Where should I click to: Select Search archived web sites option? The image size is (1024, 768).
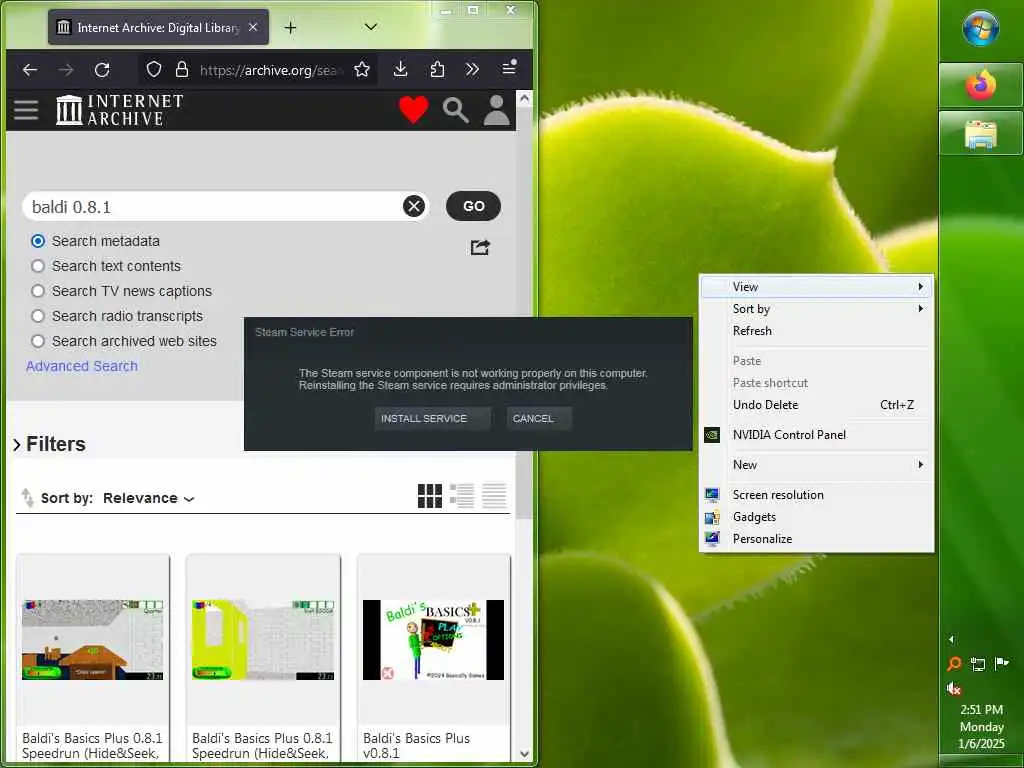[x=38, y=341]
